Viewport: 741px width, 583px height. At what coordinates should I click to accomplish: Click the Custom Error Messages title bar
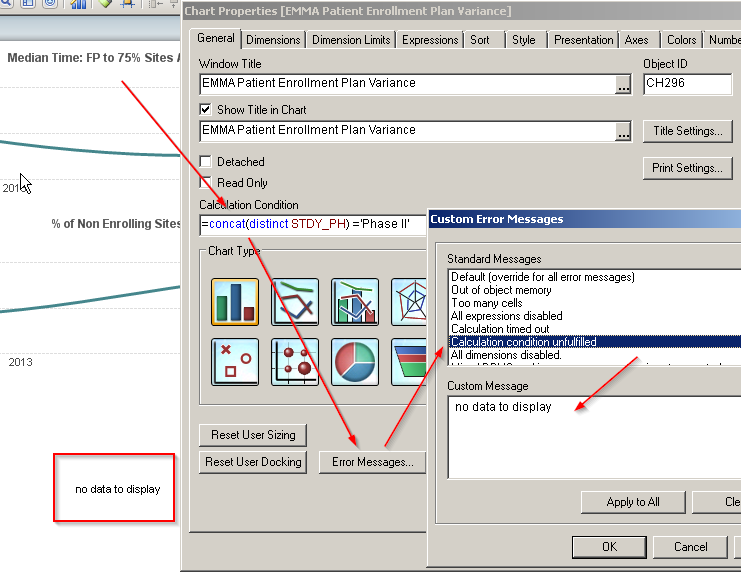point(585,219)
